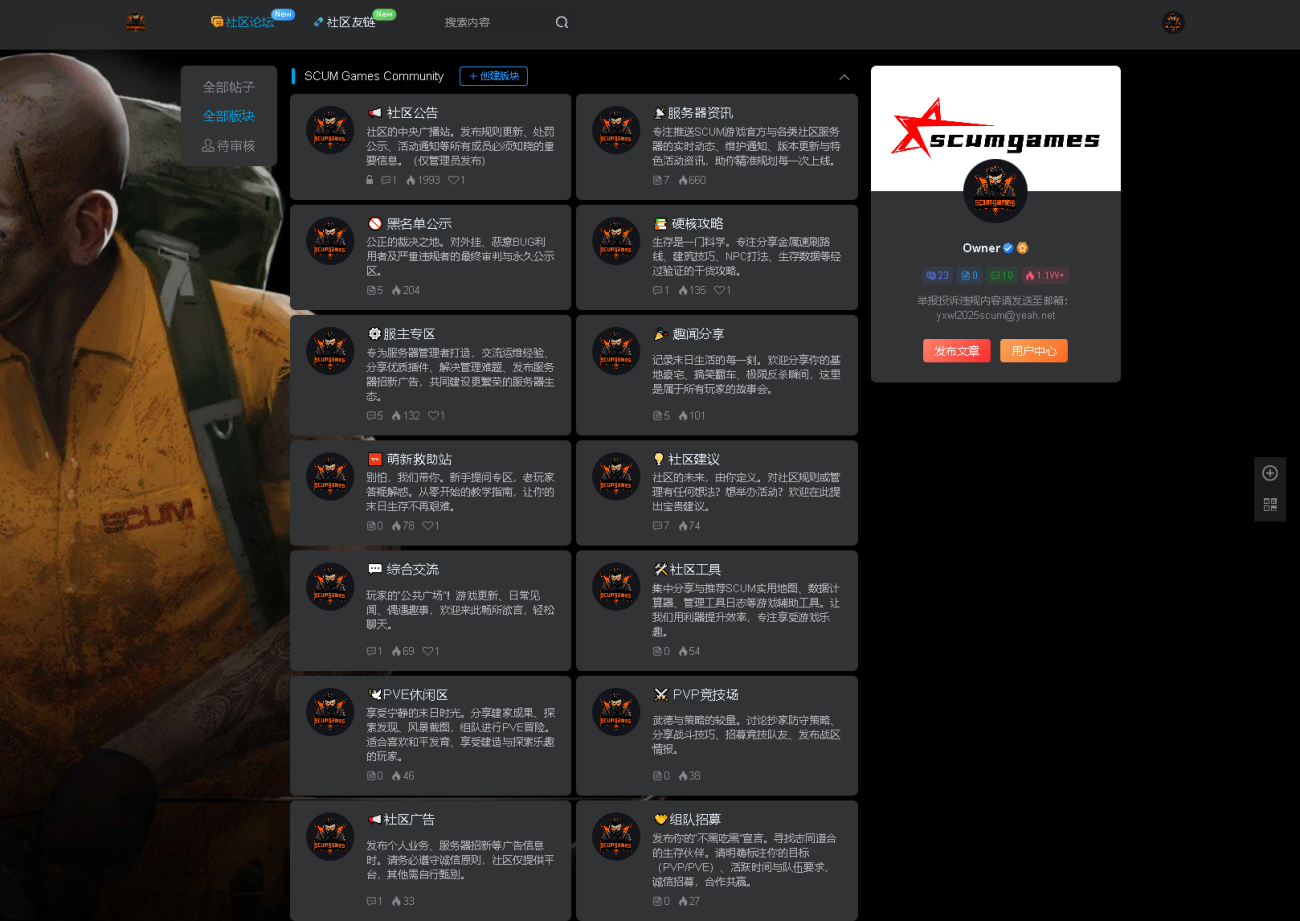
Task: Click the 社区公告 board avatar icon
Action: click(330, 130)
